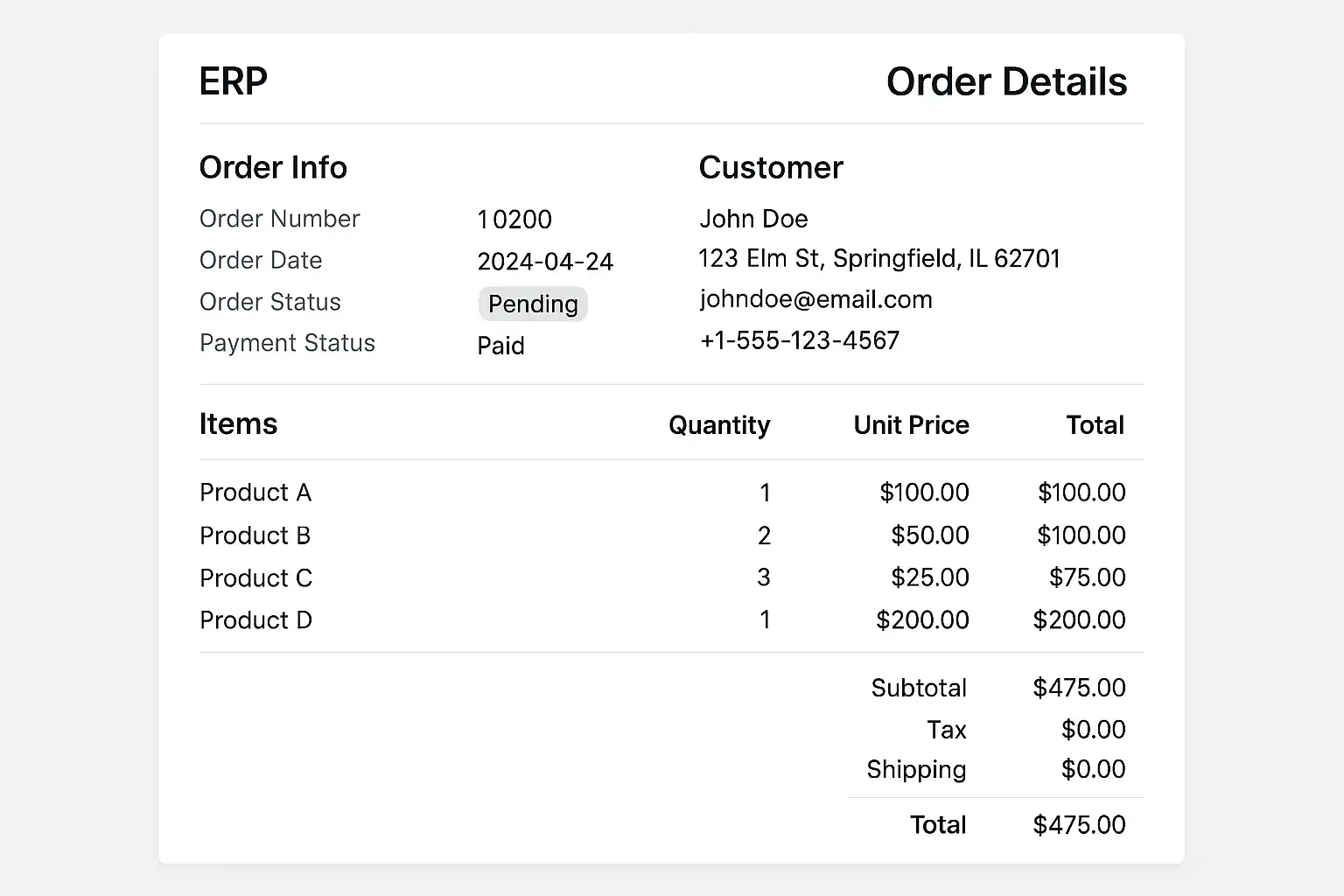Click the Subtotal amount $475.00
Viewport: 1344px width, 896px height.
(x=1079, y=688)
